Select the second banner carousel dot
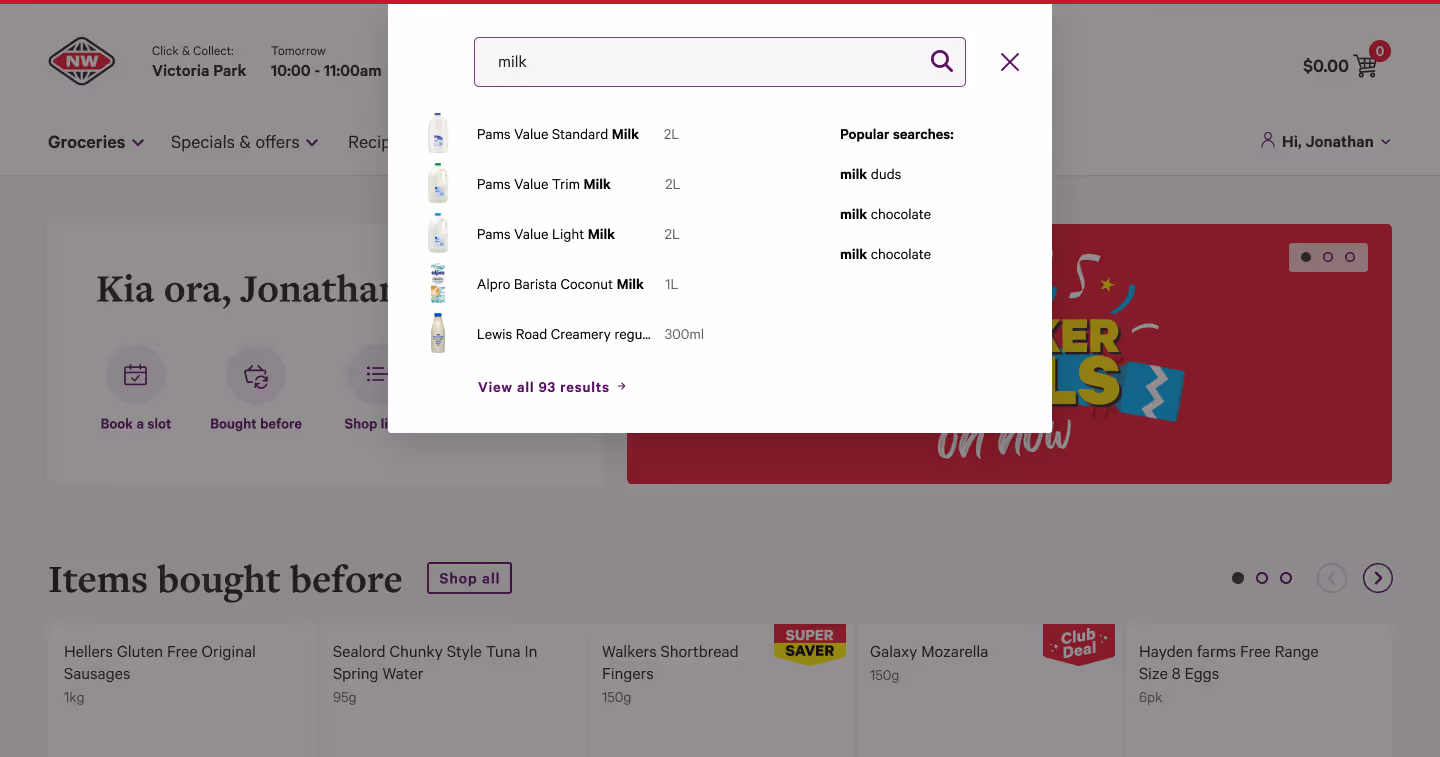The image size is (1440, 757). coord(1328,257)
